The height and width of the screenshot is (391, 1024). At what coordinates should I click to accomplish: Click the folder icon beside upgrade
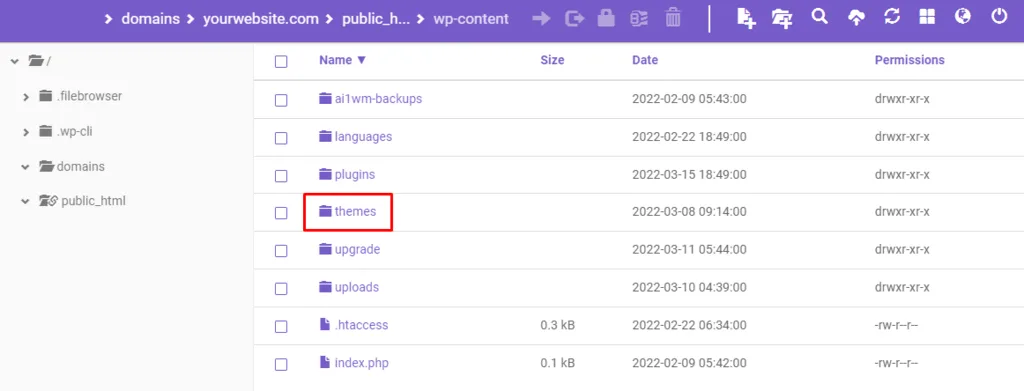pyautogui.click(x=325, y=249)
